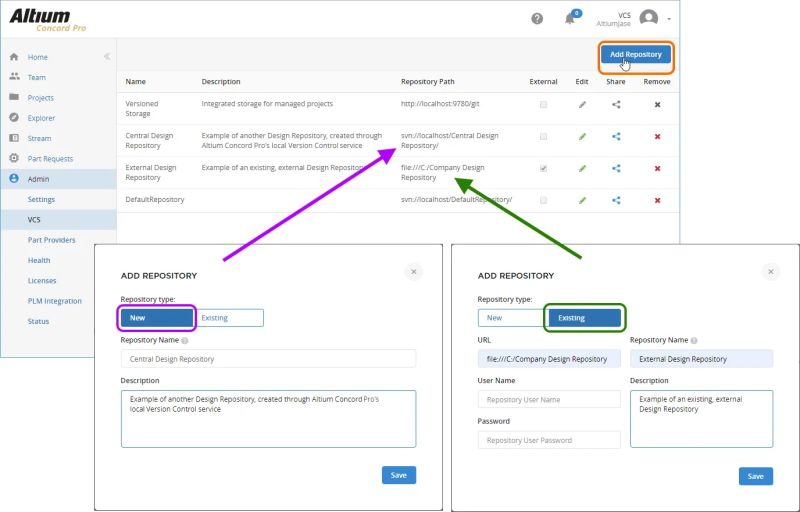This screenshot has width=800, height=512.
Task: Click the Explorer compass icon in the sidebar
Action: pyautogui.click(x=14, y=117)
